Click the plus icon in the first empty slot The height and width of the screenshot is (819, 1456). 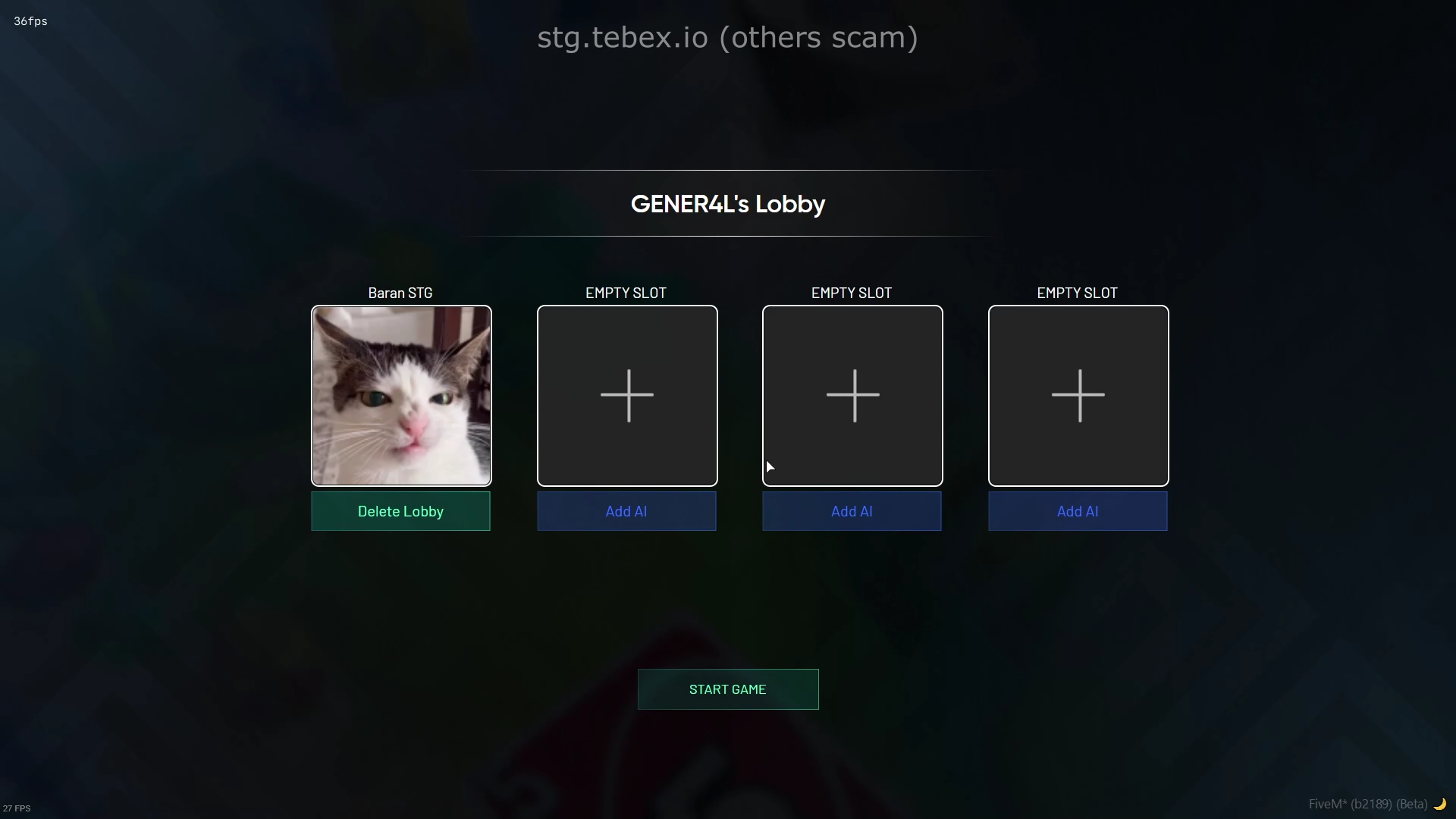[x=627, y=395]
